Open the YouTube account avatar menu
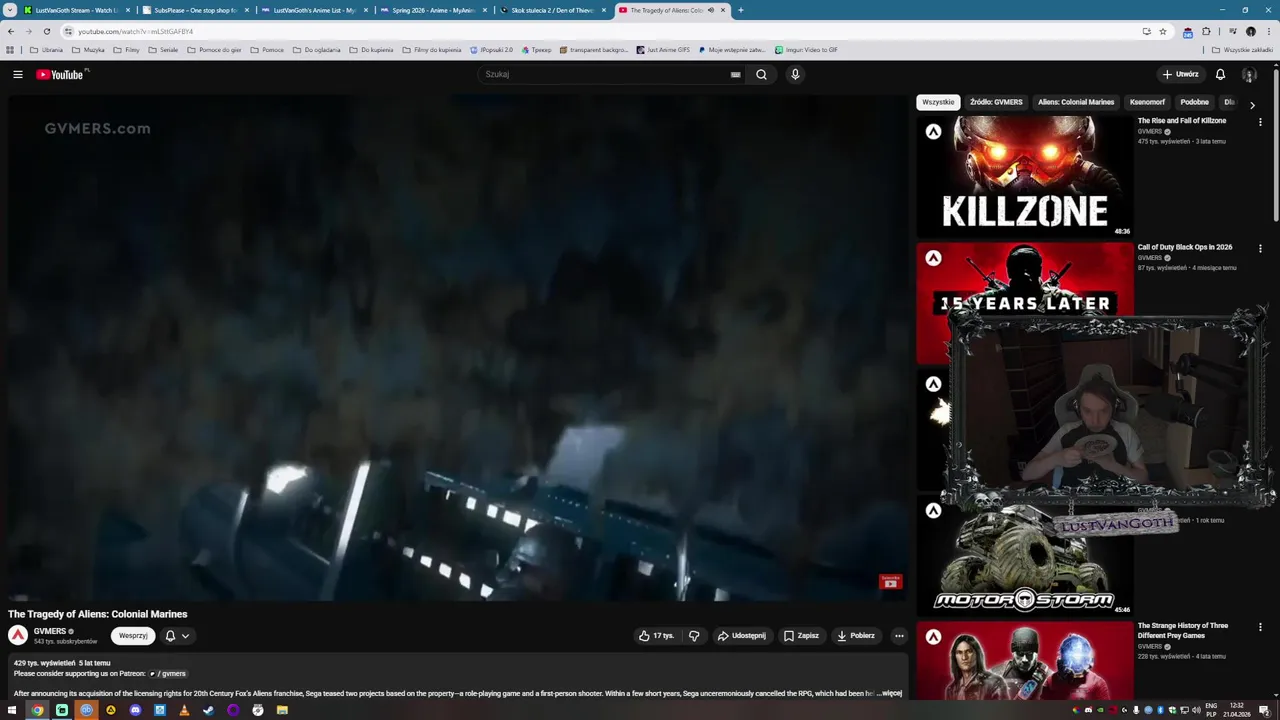This screenshot has width=1280, height=720. click(1249, 74)
